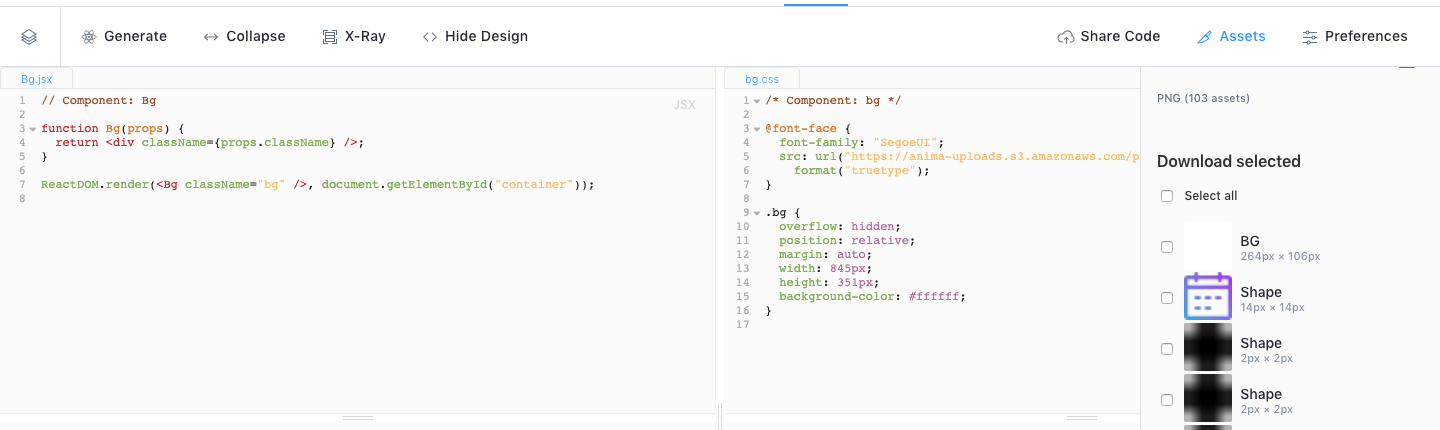
Task: Click the JSX language badge
Action: (684, 104)
